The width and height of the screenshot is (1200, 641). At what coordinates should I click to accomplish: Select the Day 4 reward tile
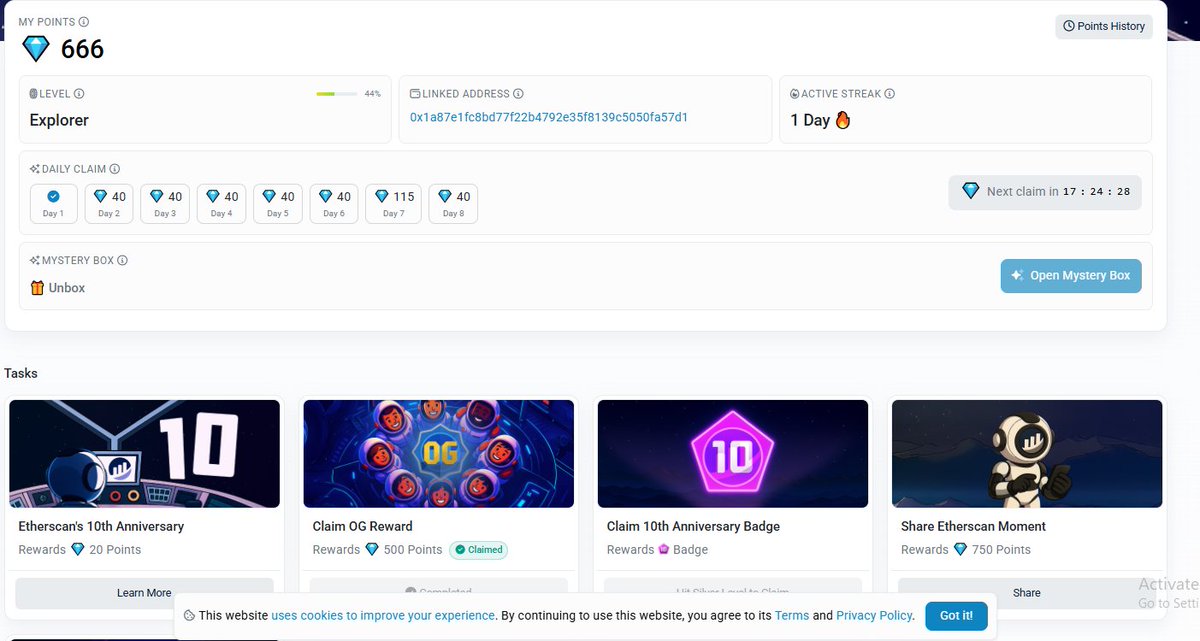point(221,204)
